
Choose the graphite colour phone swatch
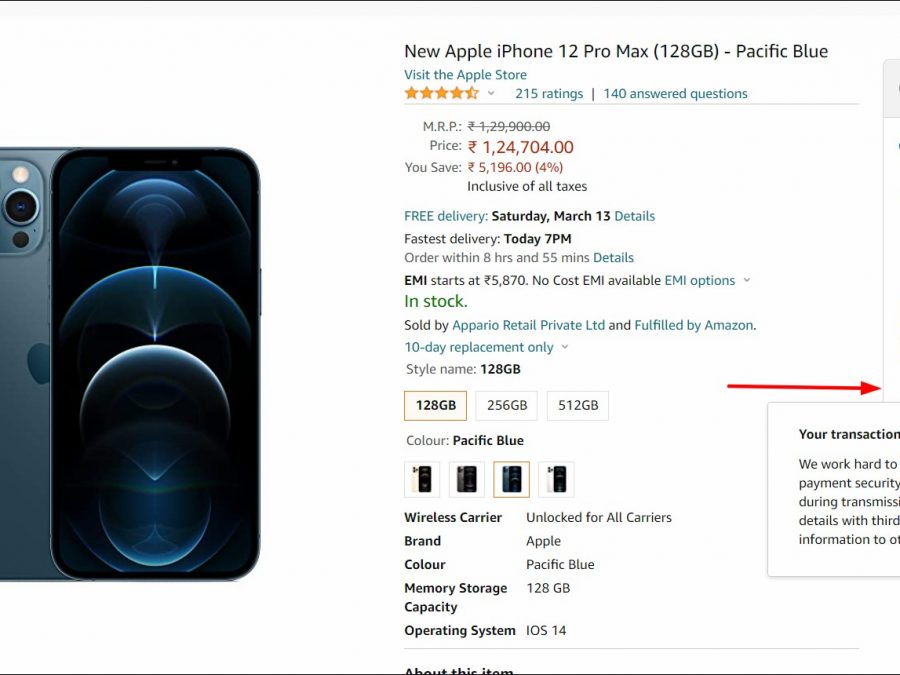[x=467, y=479]
